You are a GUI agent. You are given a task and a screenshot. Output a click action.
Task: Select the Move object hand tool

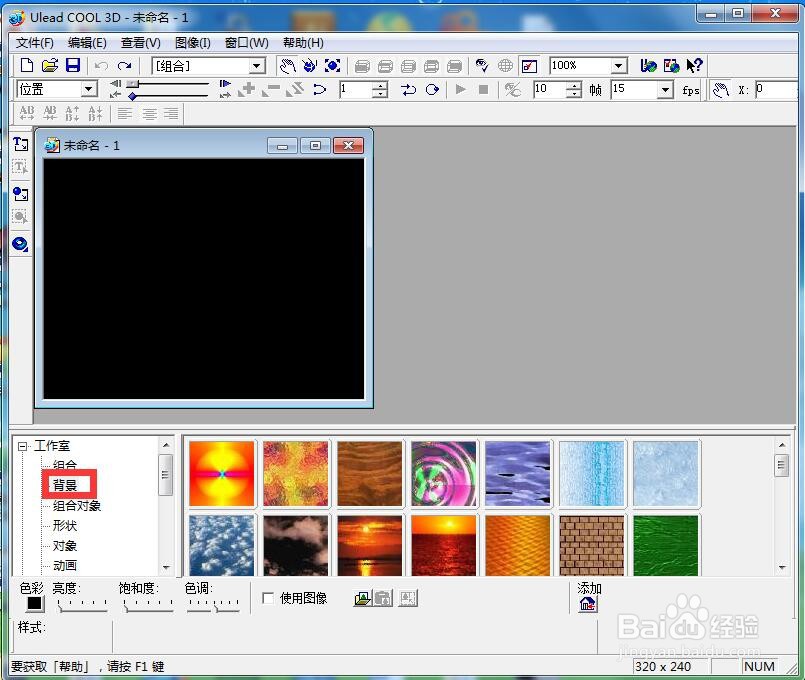(x=288, y=65)
